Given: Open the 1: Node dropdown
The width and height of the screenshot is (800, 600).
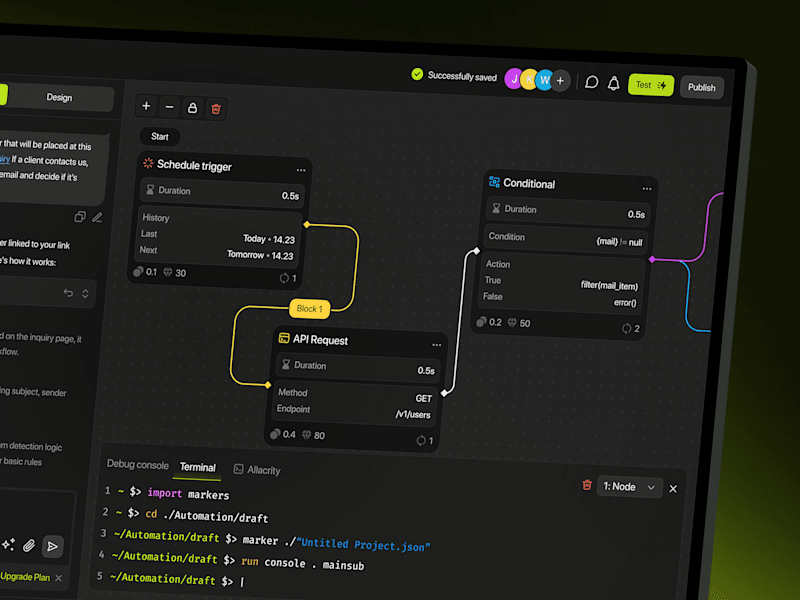Looking at the screenshot, I should click(629, 487).
